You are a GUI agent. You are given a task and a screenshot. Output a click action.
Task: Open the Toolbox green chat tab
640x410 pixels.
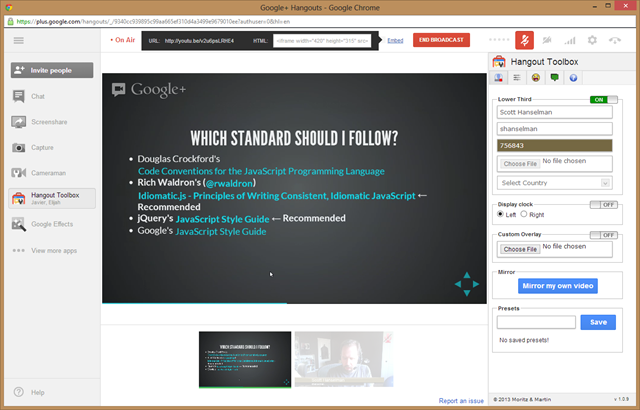[x=555, y=78]
